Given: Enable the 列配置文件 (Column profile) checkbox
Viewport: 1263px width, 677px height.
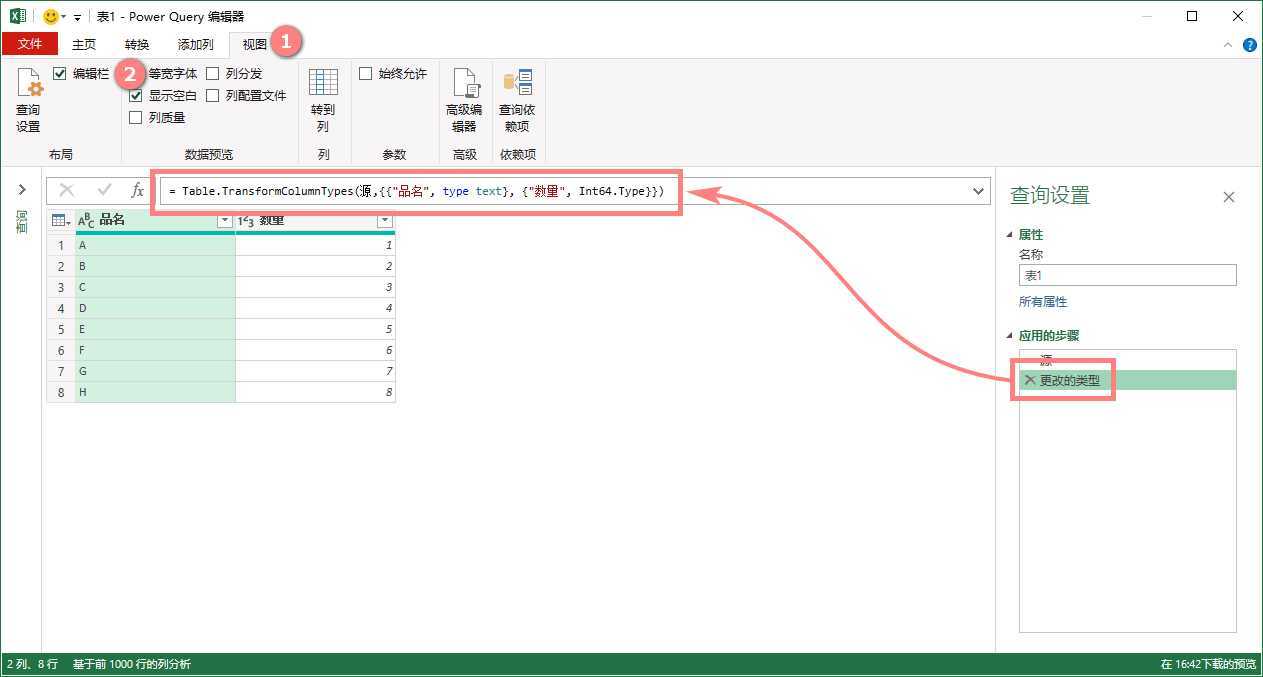Looking at the screenshot, I should click(213, 96).
